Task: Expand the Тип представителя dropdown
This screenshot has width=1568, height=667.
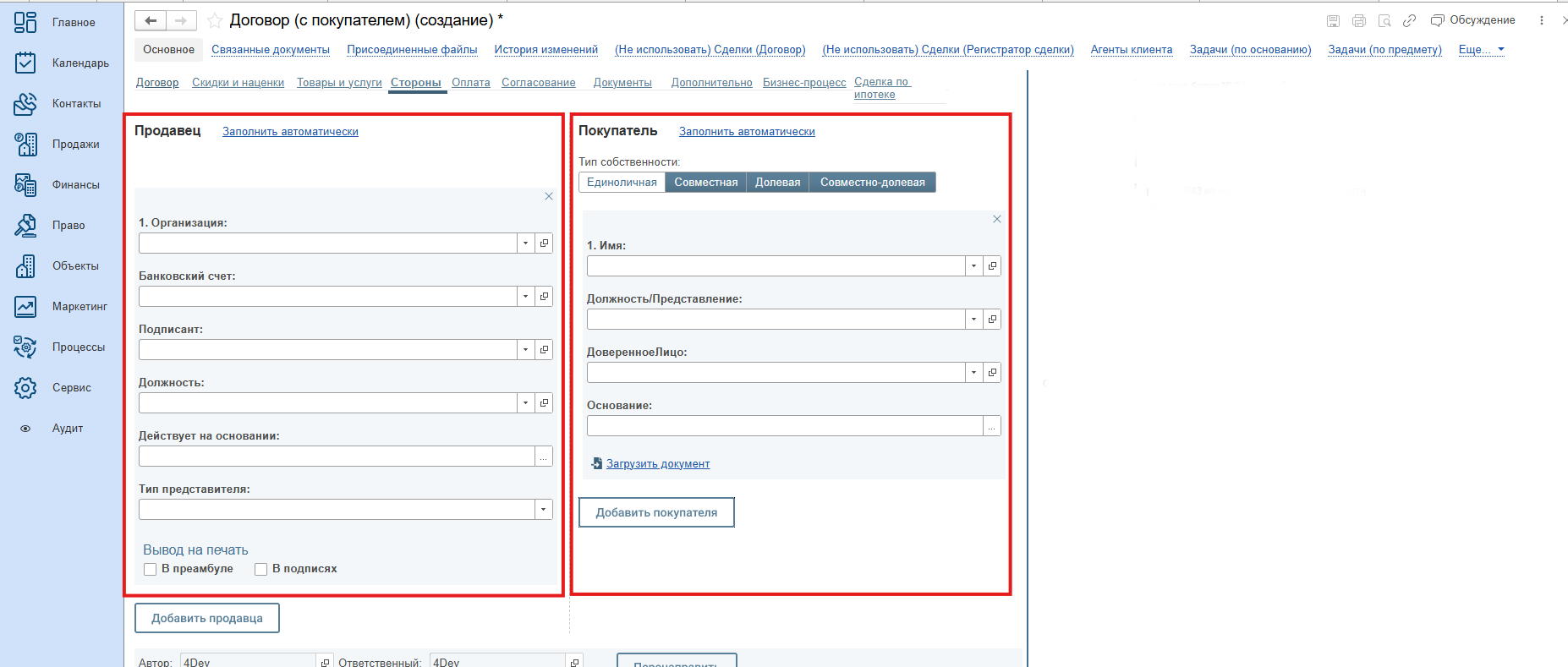Action: [x=543, y=510]
